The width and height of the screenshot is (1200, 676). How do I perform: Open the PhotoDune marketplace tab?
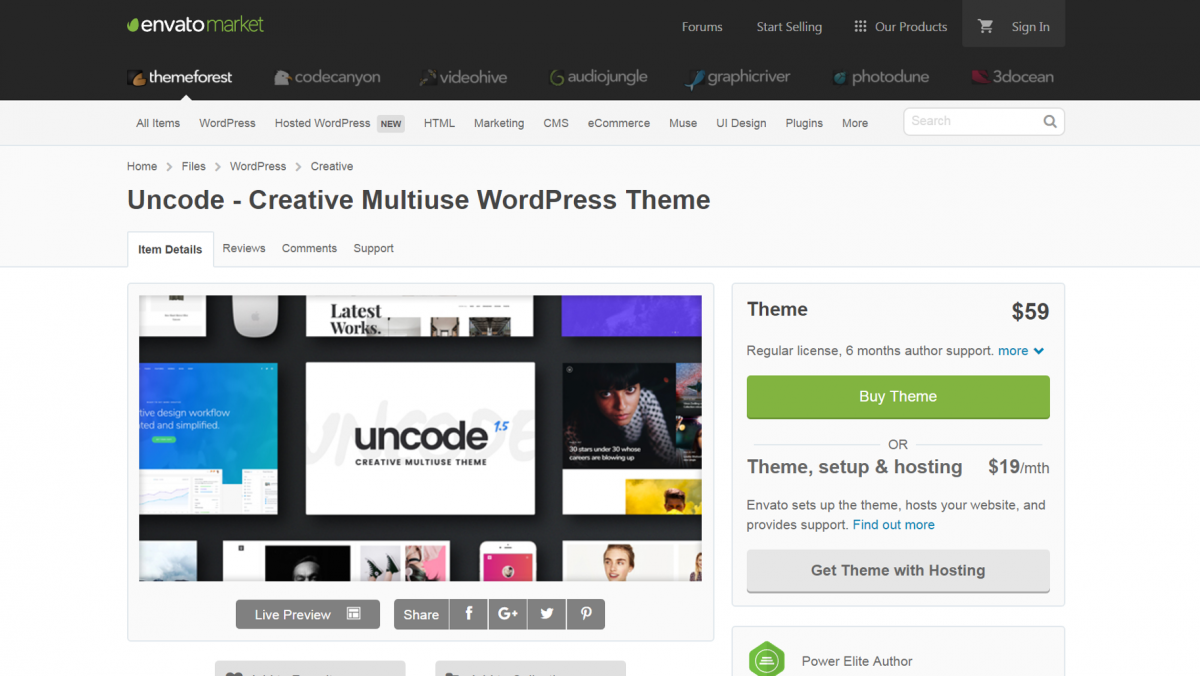click(x=882, y=77)
